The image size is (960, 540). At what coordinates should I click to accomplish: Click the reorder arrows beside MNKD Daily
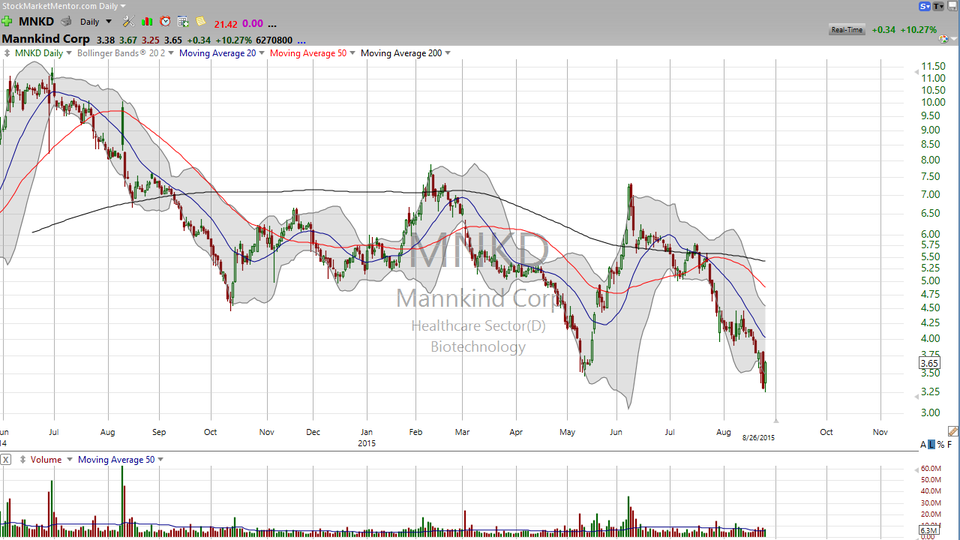7,53
